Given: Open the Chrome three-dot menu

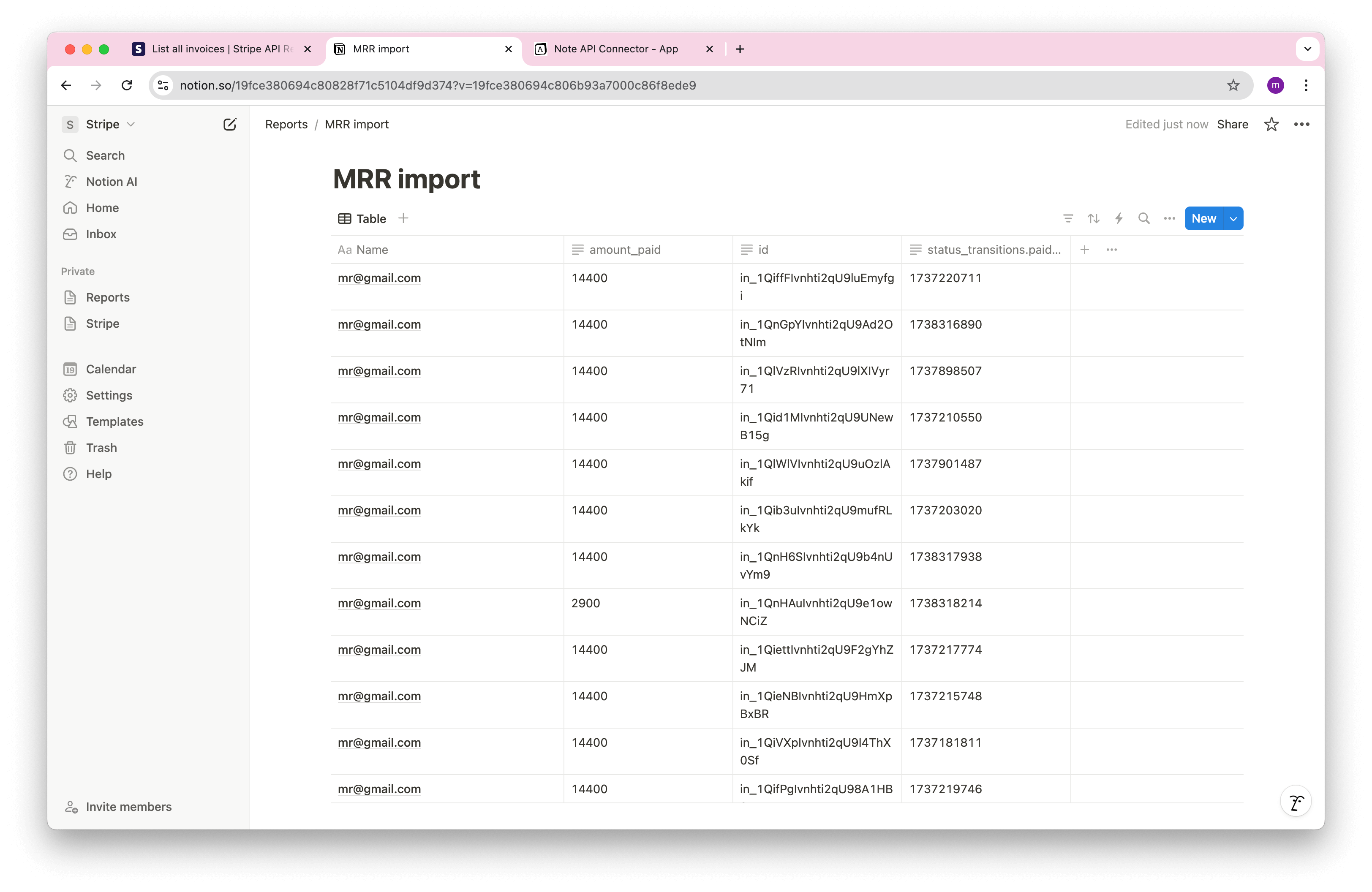Looking at the screenshot, I should tap(1306, 85).
